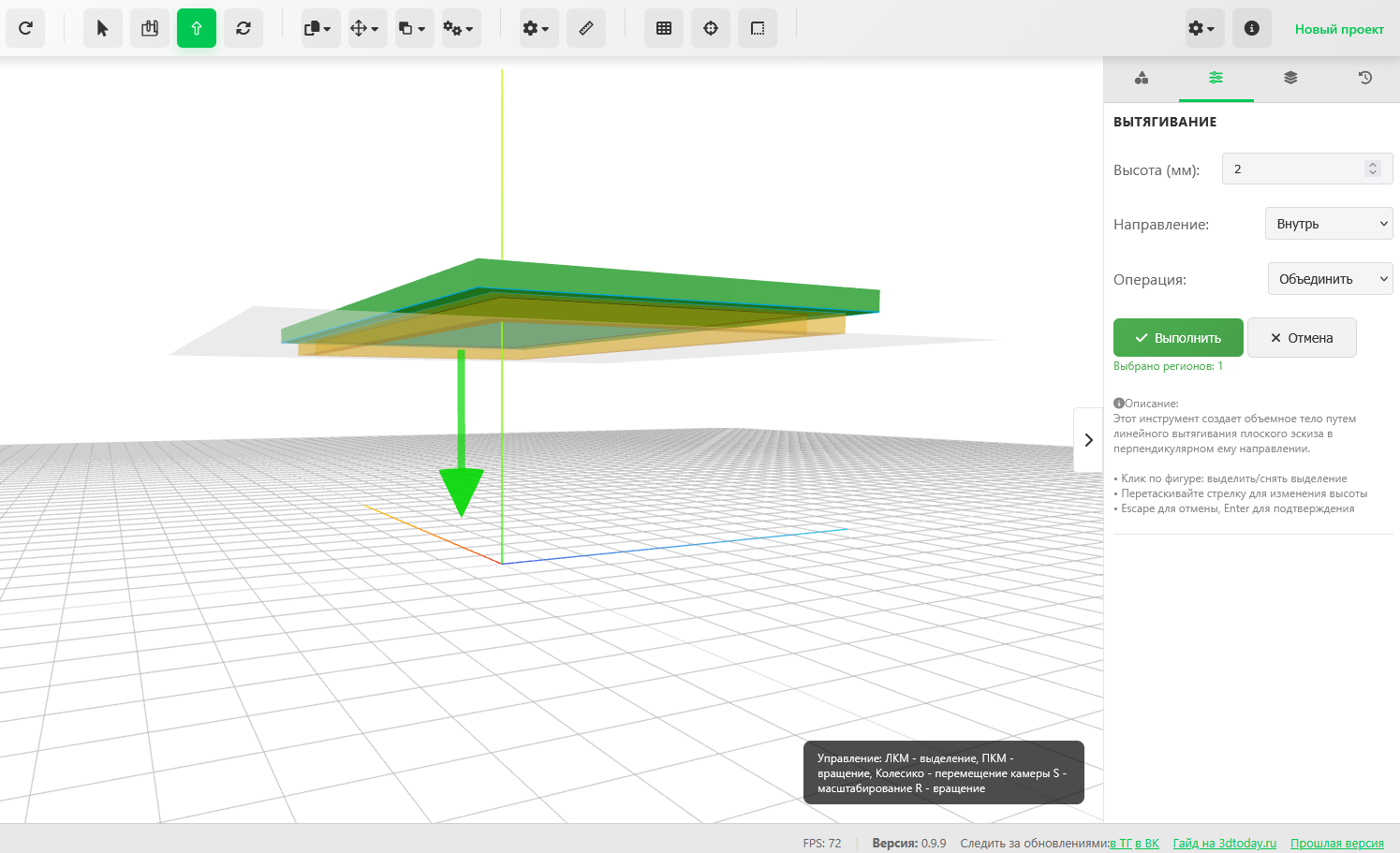Click the revolve tool with circular arrows

(243, 28)
